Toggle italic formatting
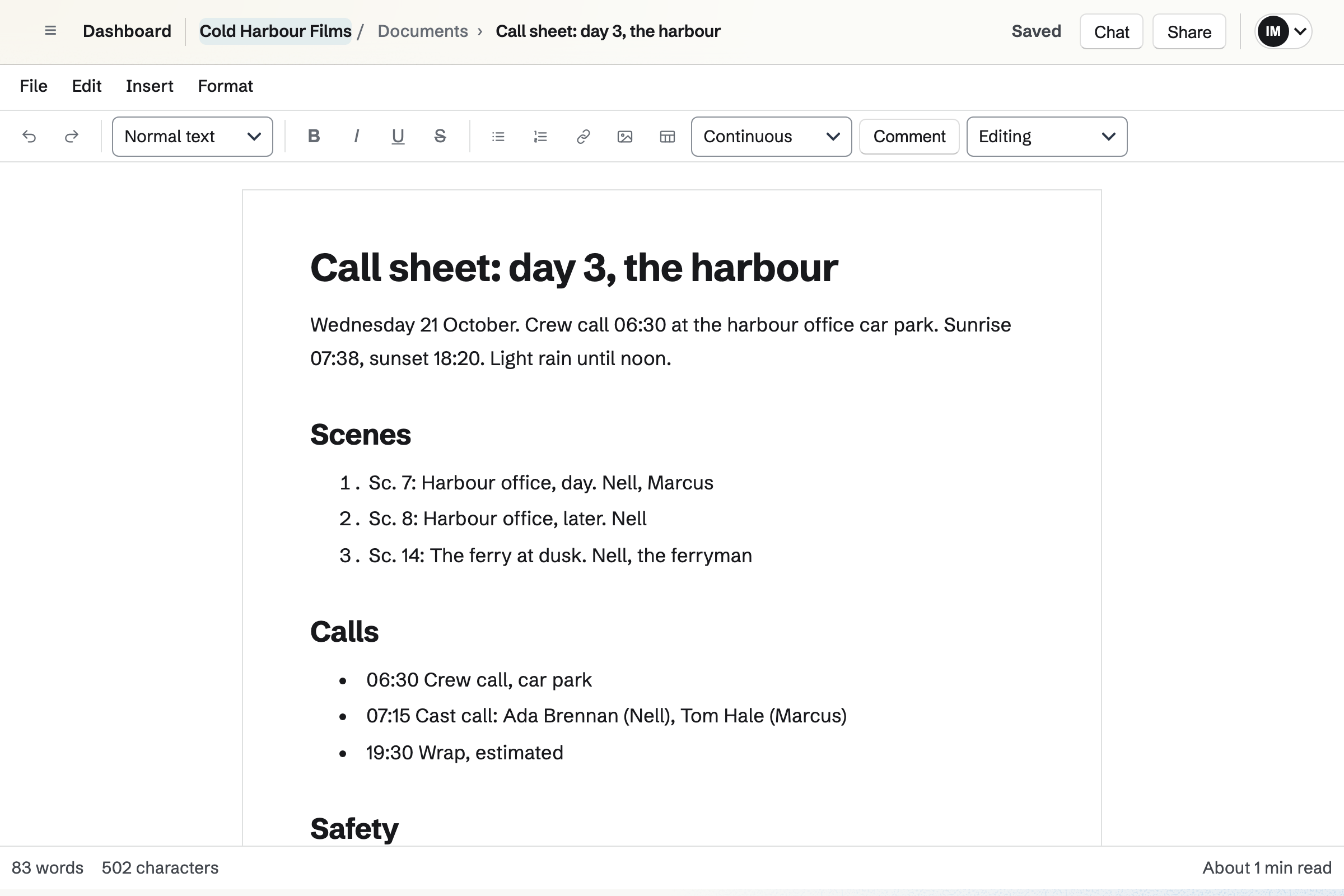This screenshot has width=1344, height=896. [356, 137]
